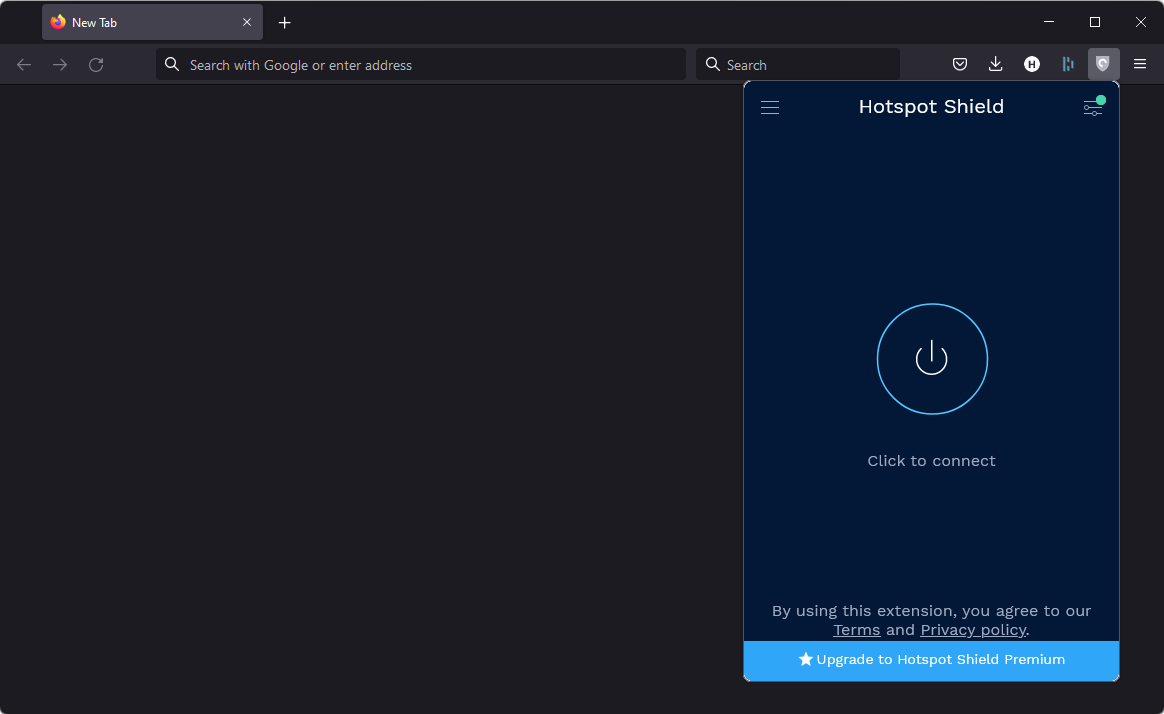This screenshot has height=714, width=1164.
Task: Click the 'Hotspot Shield' panel title
Action: point(932,107)
